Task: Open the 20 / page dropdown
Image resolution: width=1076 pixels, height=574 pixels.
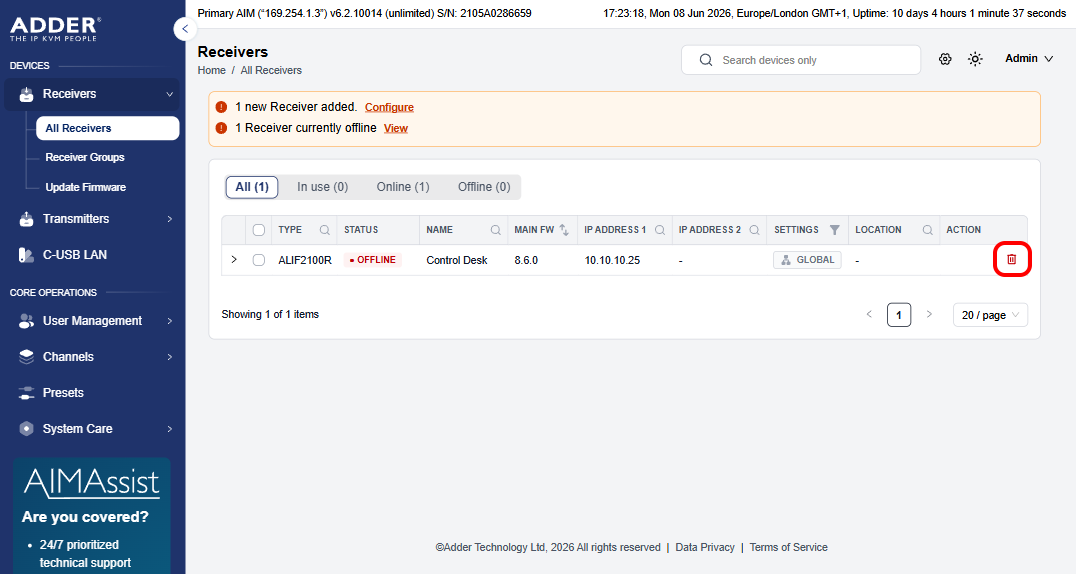Action: pos(990,314)
